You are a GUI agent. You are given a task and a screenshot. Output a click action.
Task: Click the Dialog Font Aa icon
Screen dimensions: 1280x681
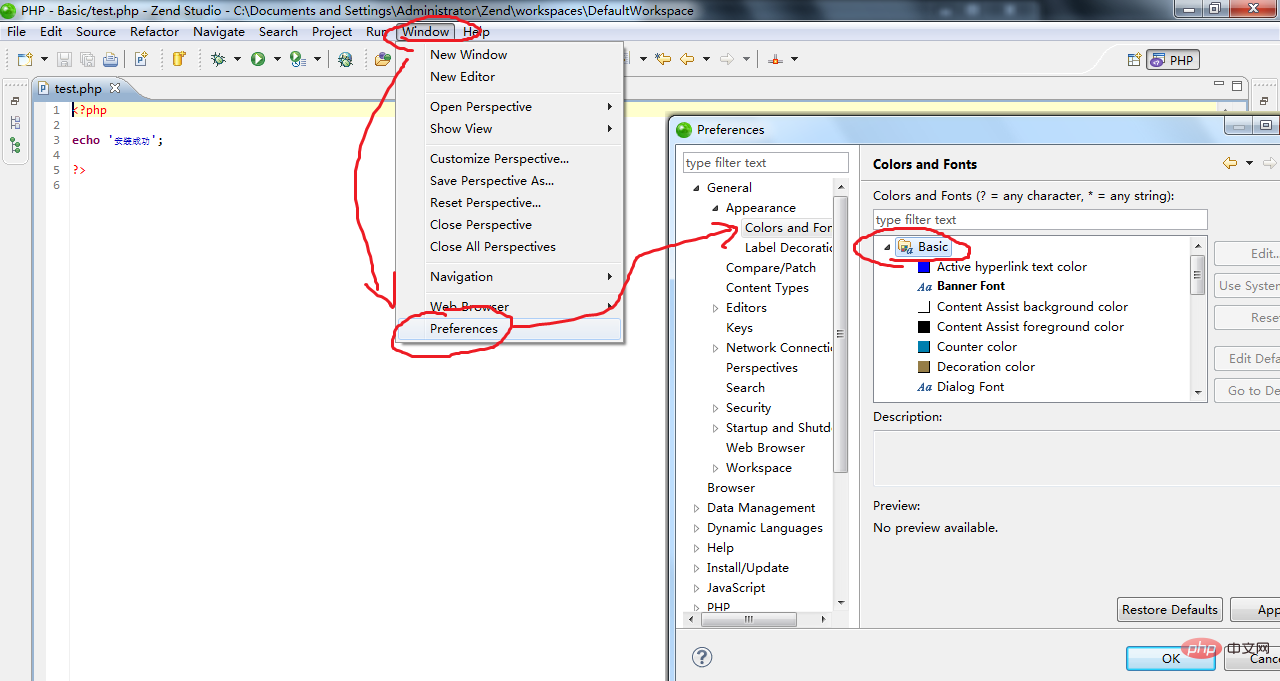(925, 387)
